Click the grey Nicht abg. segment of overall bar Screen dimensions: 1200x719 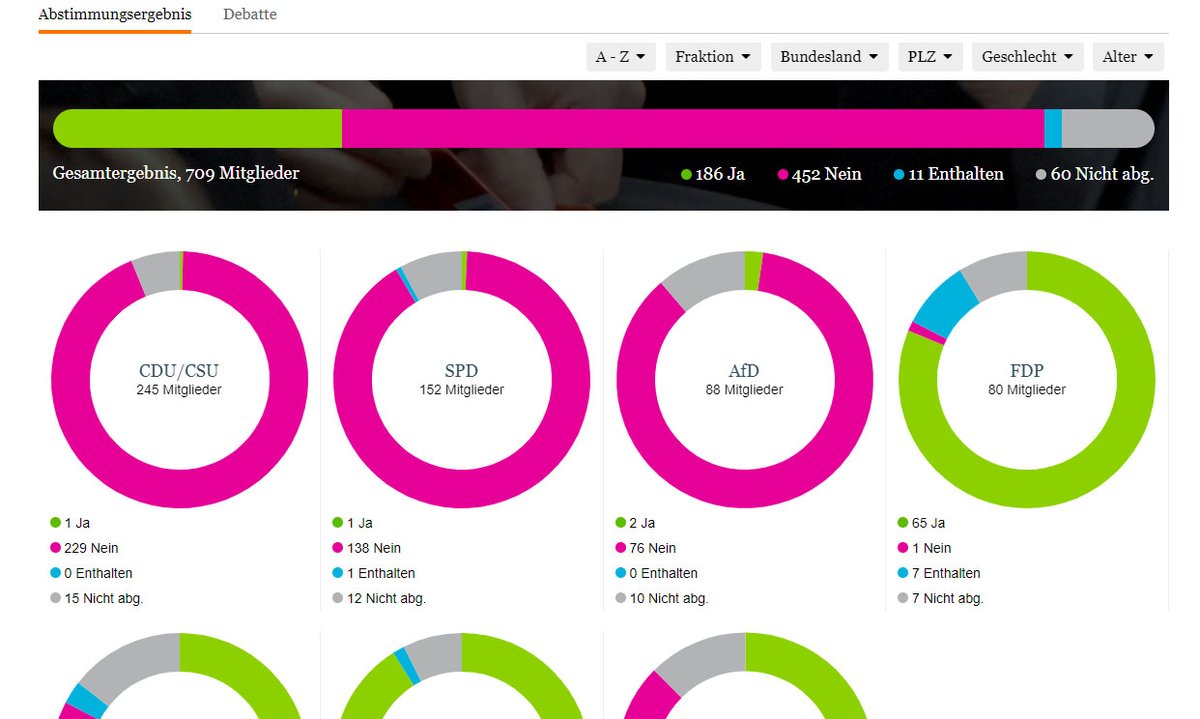[1108, 129]
